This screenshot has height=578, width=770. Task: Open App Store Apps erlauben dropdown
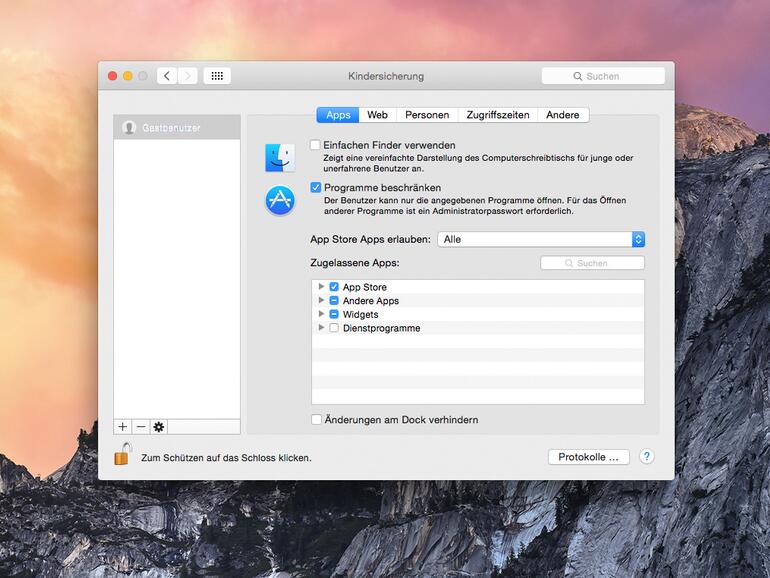coord(541,239)
